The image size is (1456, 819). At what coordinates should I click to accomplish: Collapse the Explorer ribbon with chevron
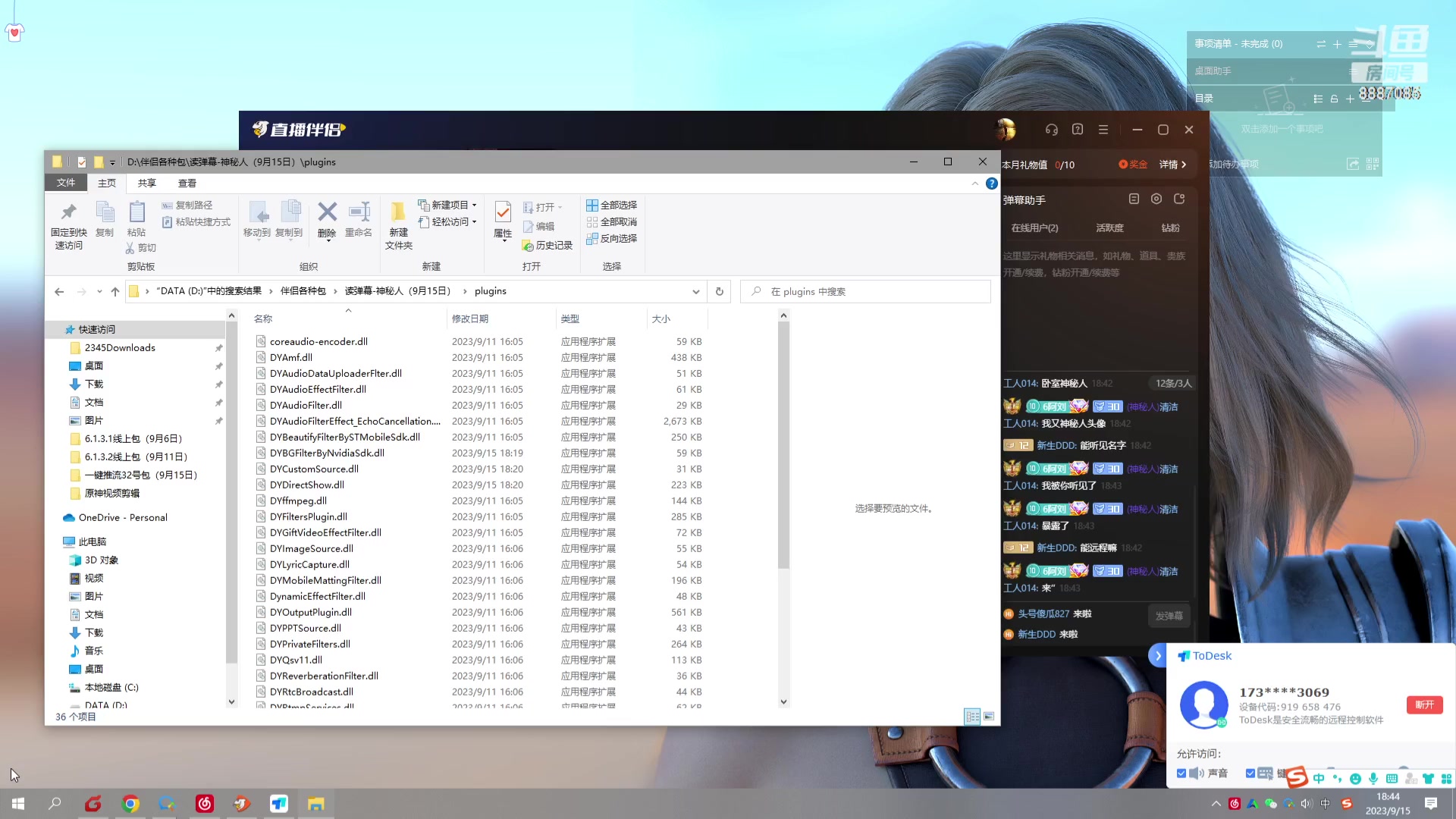point(975,184)
